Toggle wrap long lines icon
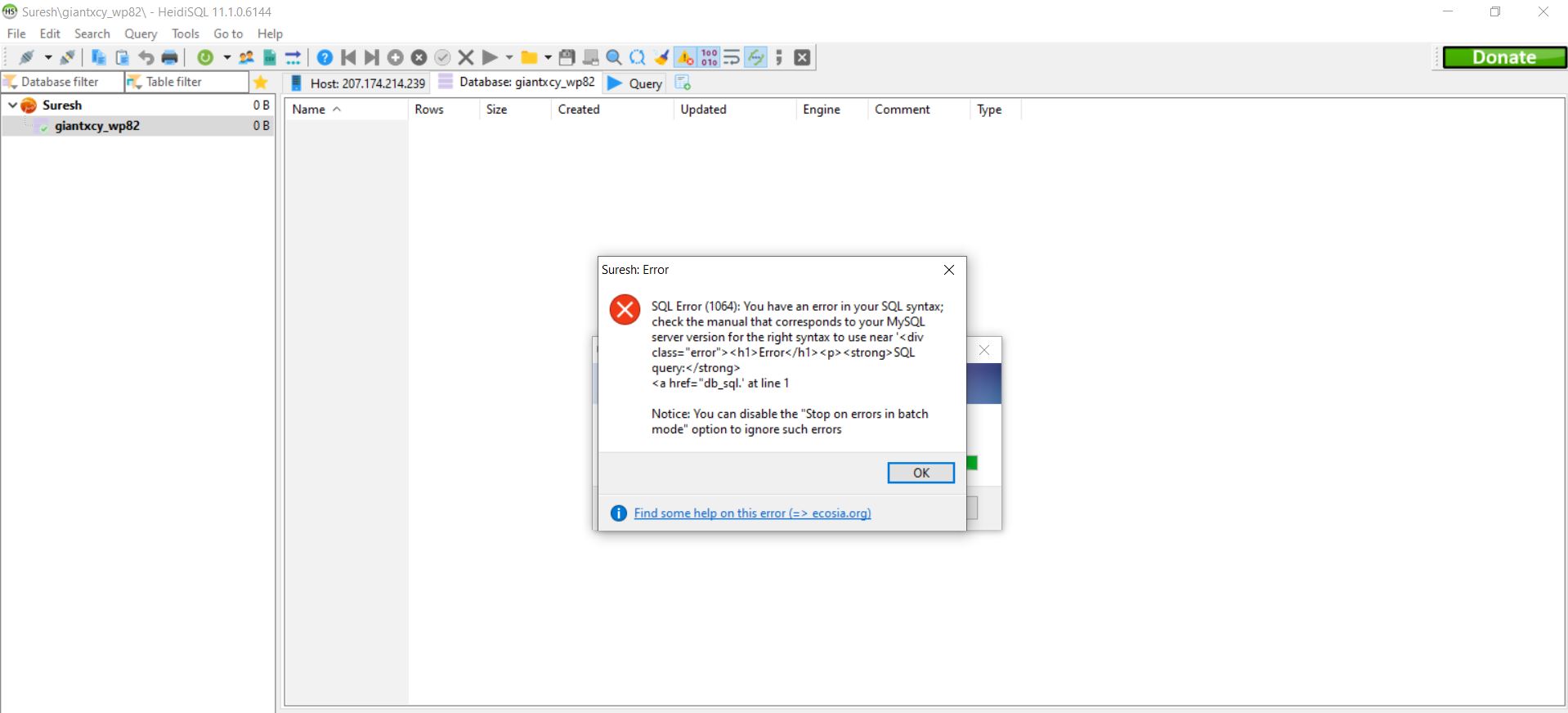The width and height of the screenshot is (1568, 713). click(732, 57)
